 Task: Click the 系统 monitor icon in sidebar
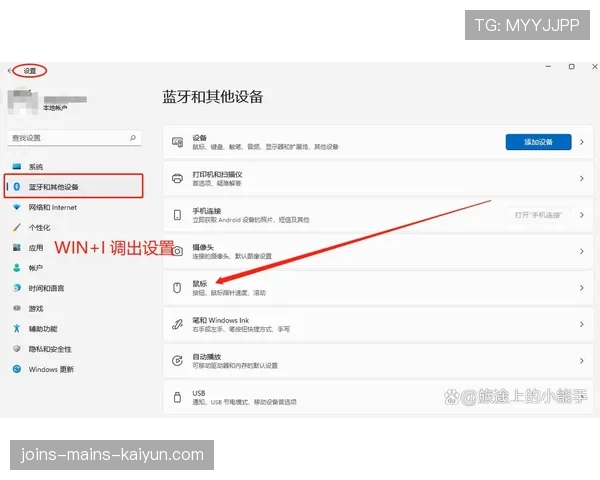17,167
